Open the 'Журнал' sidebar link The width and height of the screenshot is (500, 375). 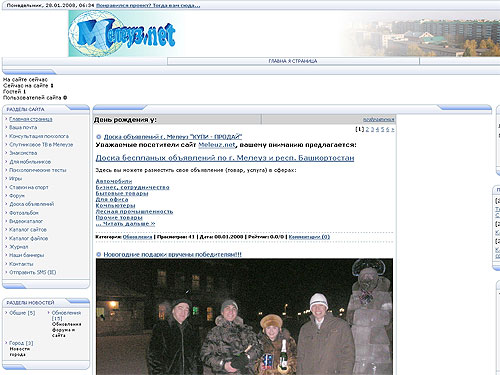click(19, 247)
